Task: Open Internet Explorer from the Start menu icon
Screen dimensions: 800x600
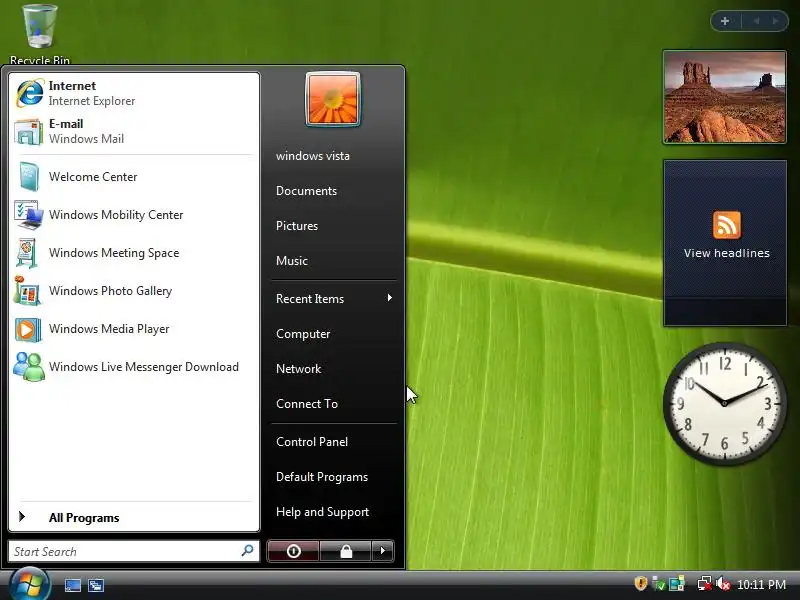Action: tap(29, 93)
